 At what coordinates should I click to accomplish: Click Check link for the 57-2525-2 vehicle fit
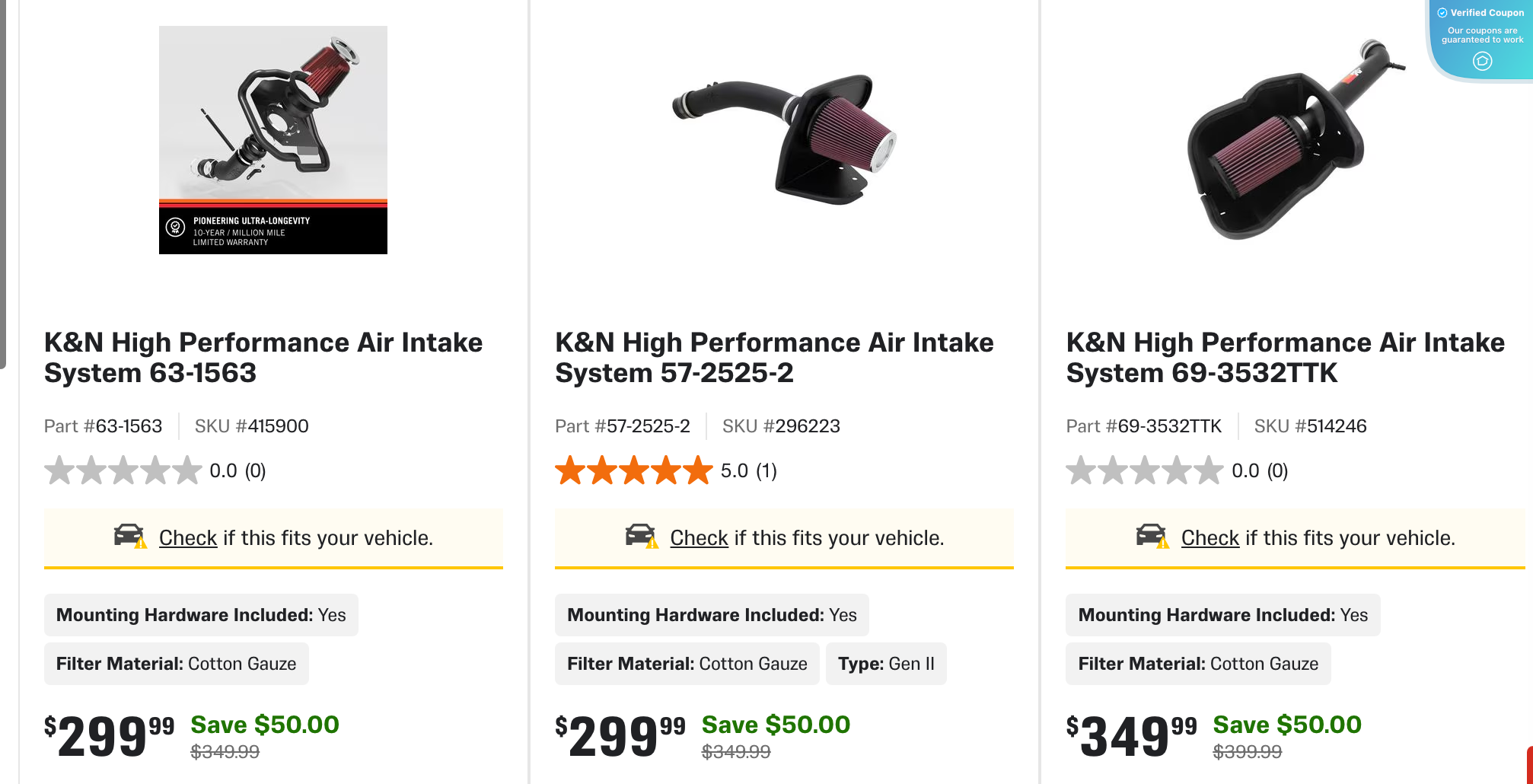[699, 538]
